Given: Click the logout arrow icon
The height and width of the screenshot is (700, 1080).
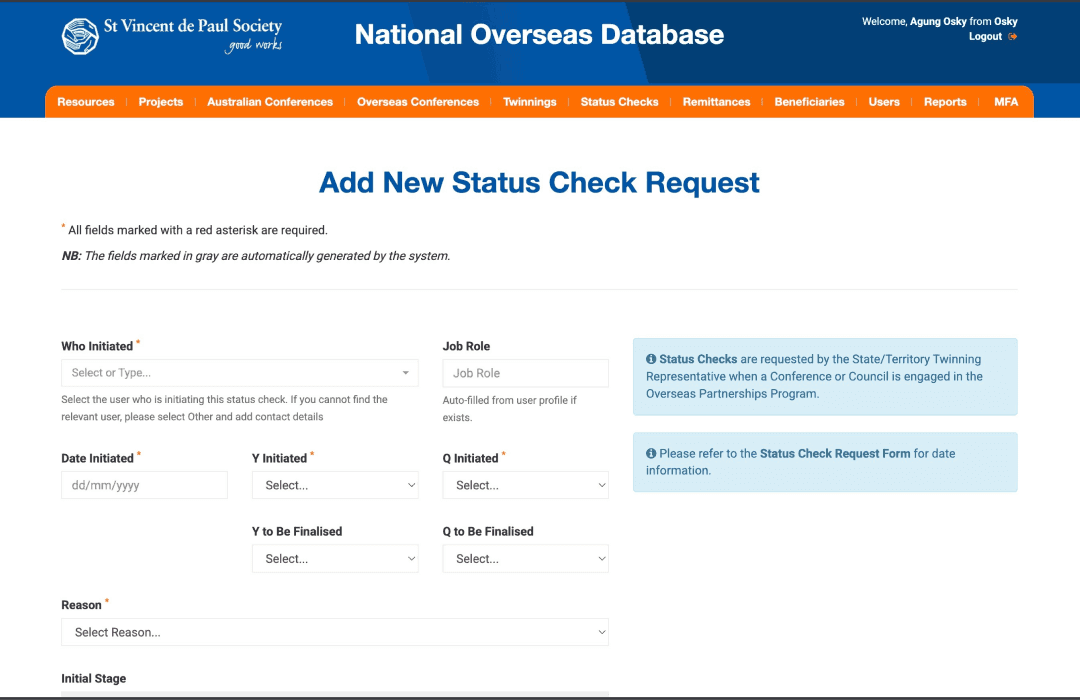Looking at the screenshot, I should [1012, 37].
